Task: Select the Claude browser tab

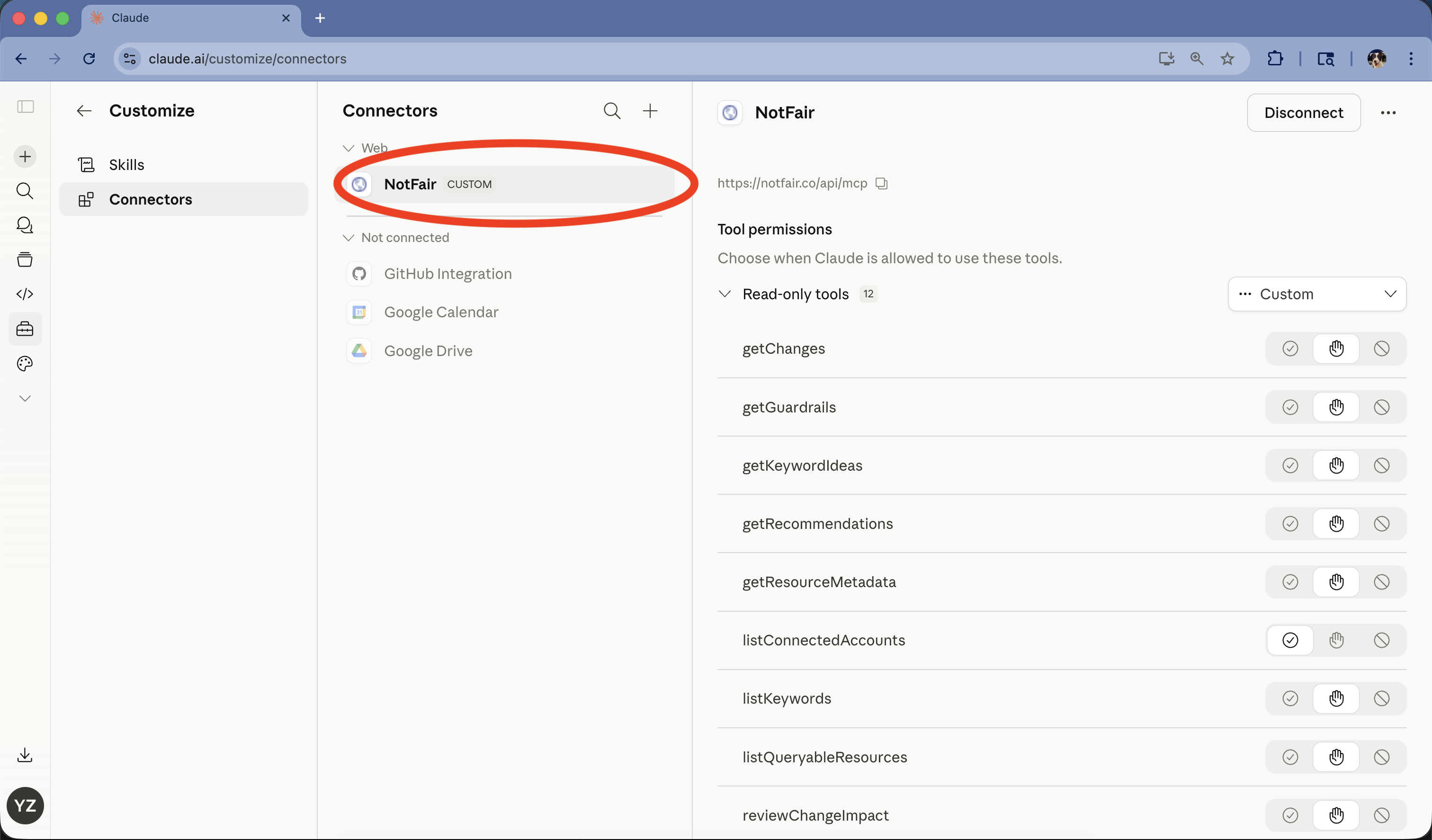Action: [191, 18]
